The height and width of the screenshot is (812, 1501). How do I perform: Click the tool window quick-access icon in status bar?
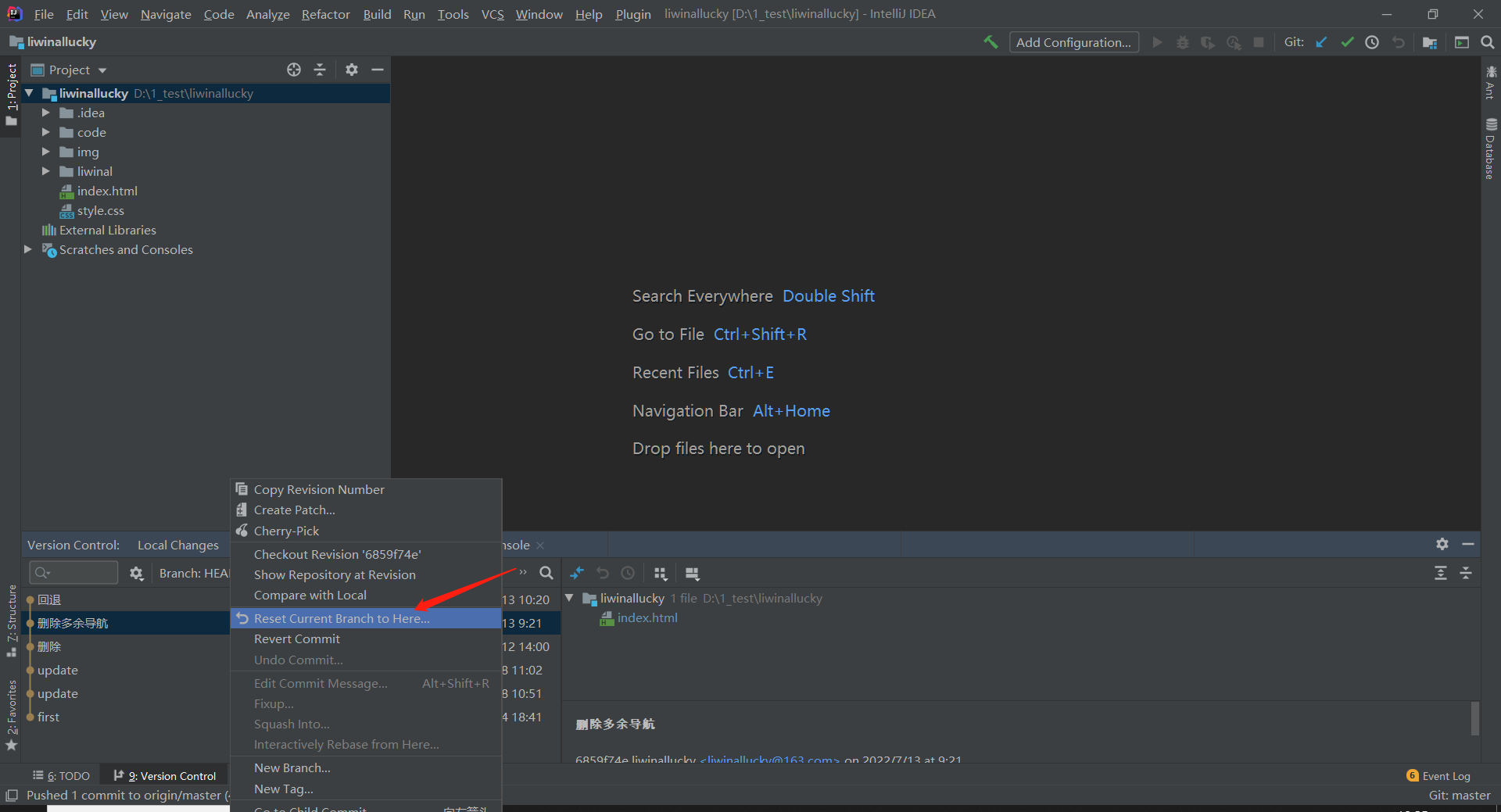point(12,796)
